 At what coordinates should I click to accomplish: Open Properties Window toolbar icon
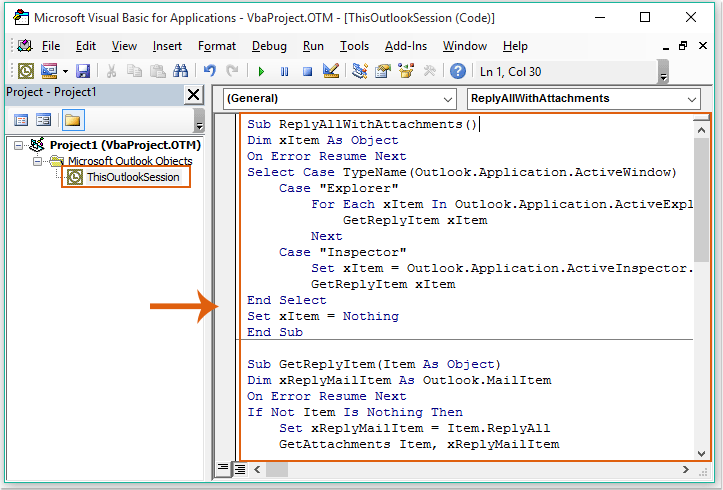coord(383,71)
